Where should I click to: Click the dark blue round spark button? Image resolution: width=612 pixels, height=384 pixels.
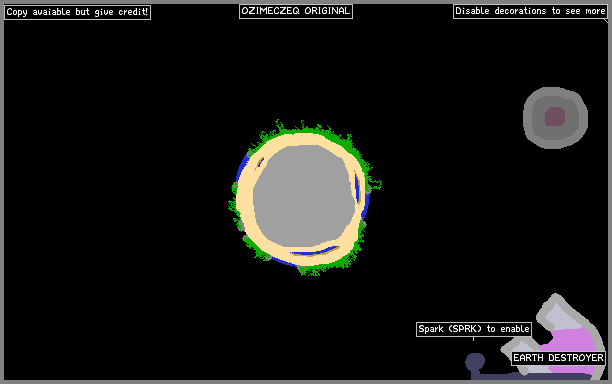coord(475,362)
